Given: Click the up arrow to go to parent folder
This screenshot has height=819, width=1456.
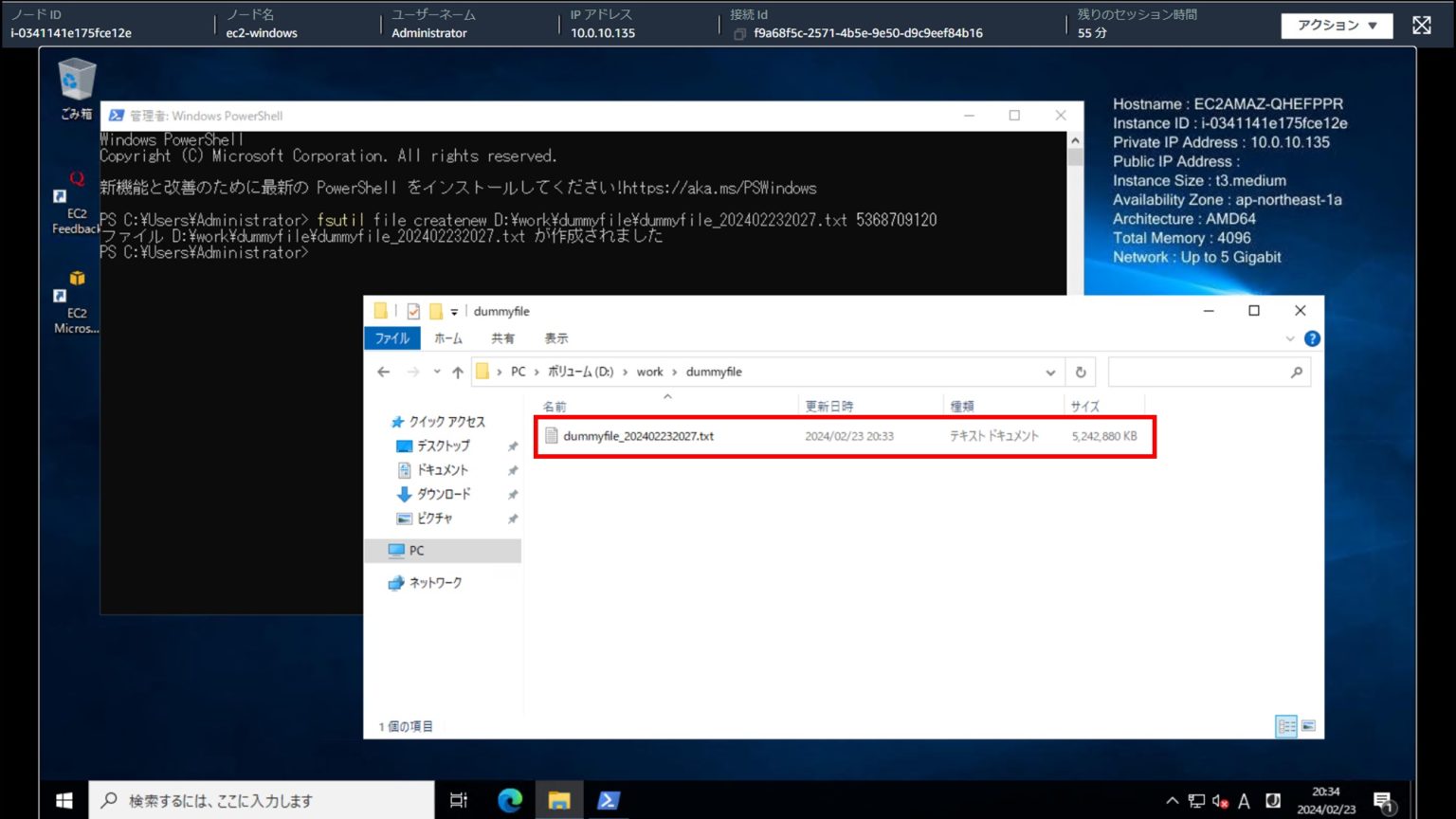Looking at the screenshot, I should click(459, 372).
